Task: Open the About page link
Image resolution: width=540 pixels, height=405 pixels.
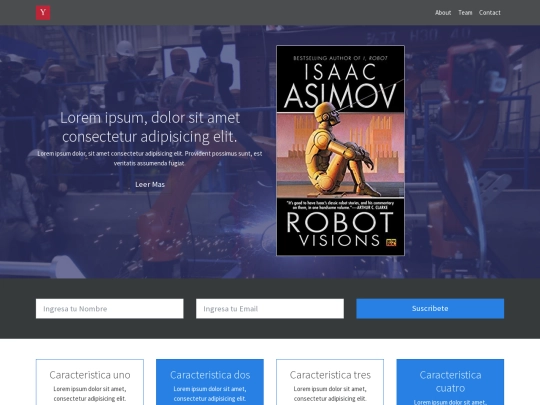Action: [443, 13]
